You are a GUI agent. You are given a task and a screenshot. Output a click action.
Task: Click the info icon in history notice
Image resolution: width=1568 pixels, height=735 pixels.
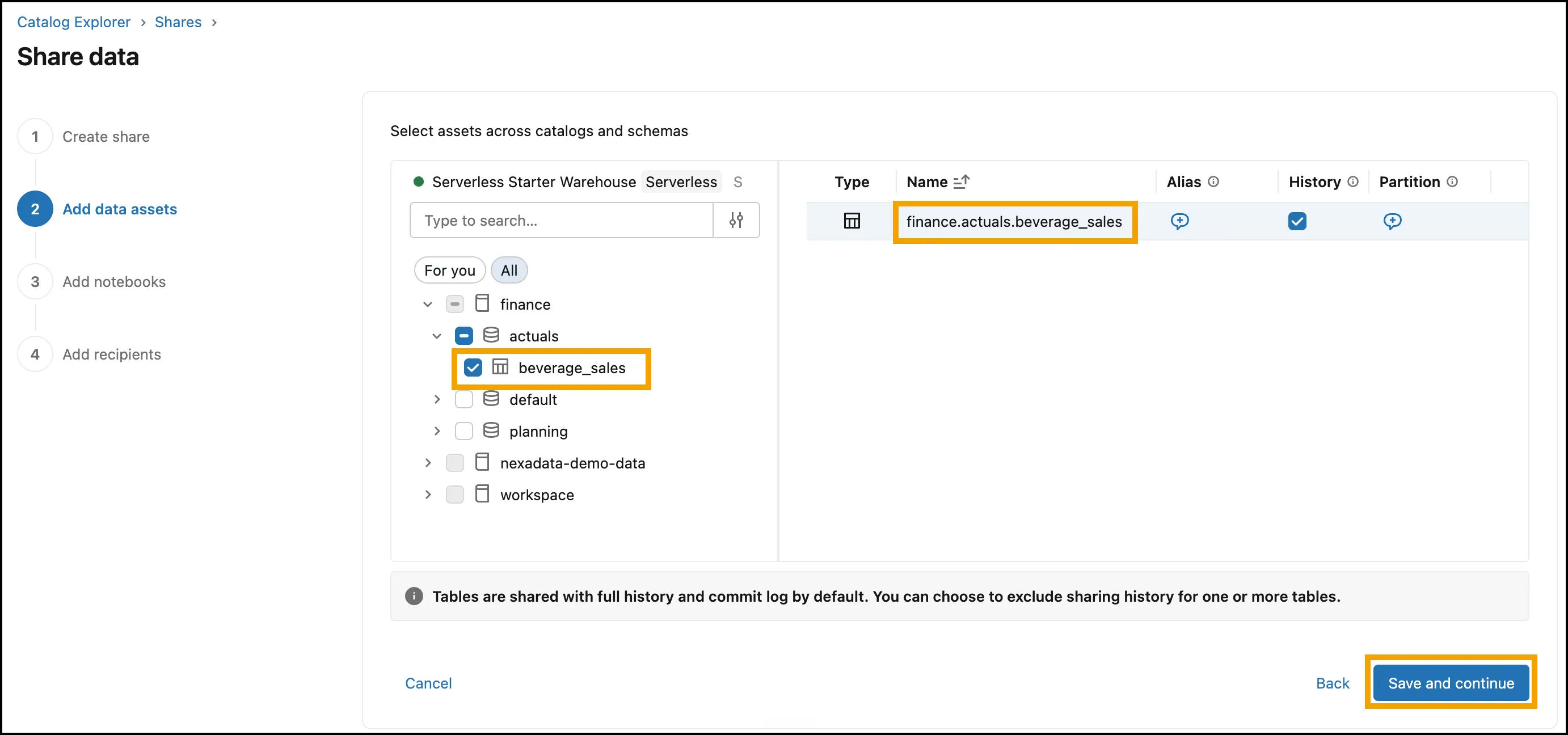coord(414,595)
